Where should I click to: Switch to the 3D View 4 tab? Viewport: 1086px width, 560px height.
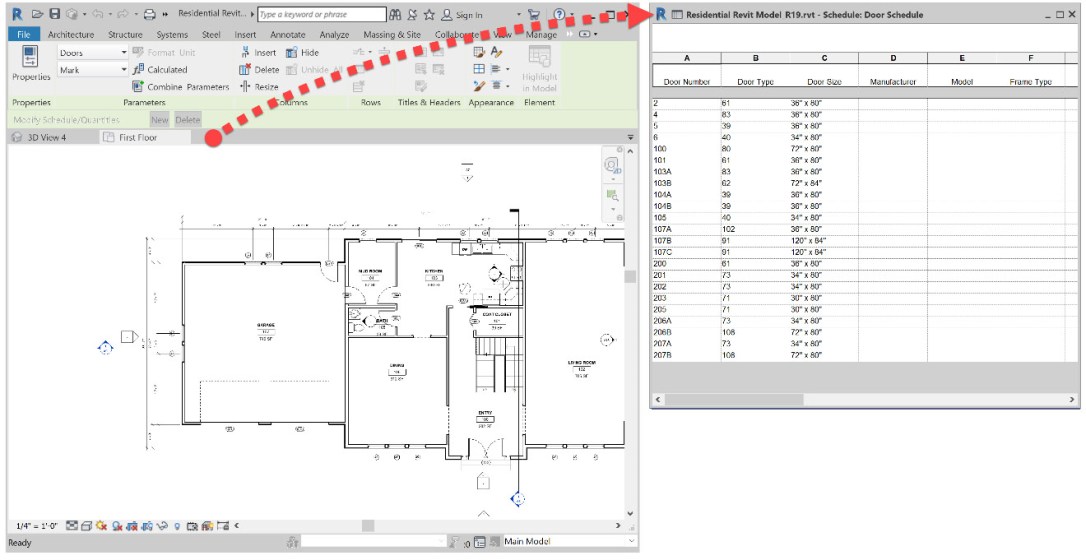(x=46, y=137)
